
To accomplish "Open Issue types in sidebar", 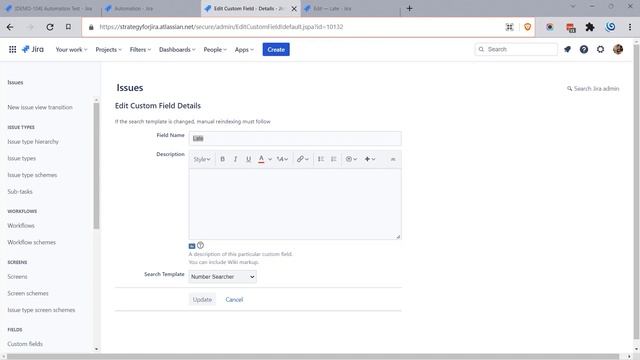I will click(22, 158).
